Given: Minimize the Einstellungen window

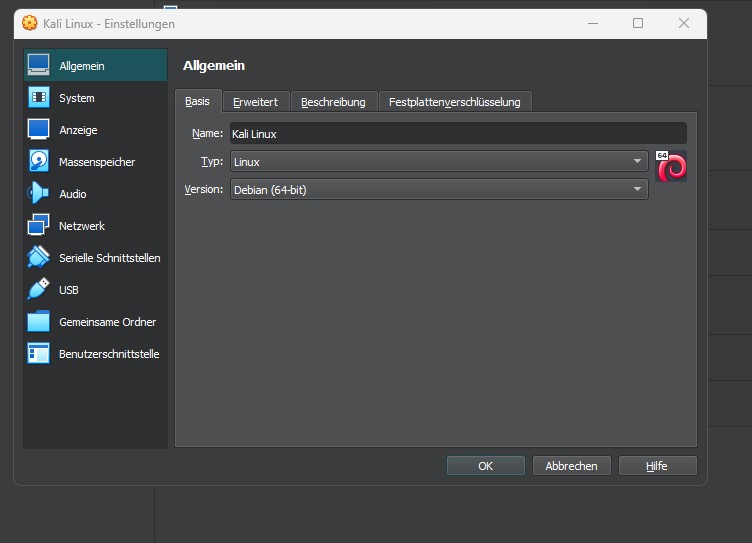Looking at the screenshot, I should (x=593, y=23).
